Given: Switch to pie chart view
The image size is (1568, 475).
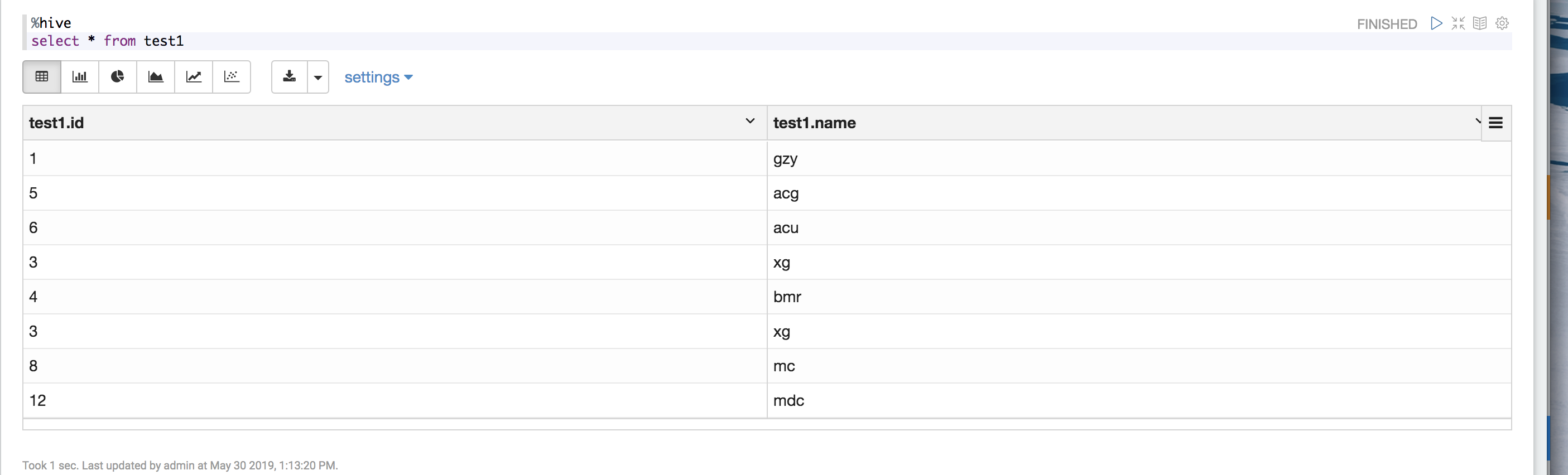Looking at the screenshot, I should [x=118, y=76].
